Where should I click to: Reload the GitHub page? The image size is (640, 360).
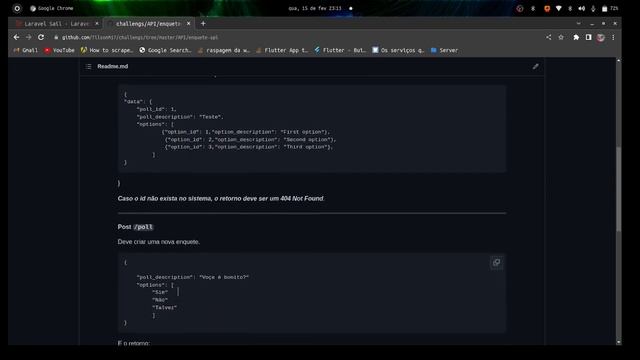pos(41,37)
